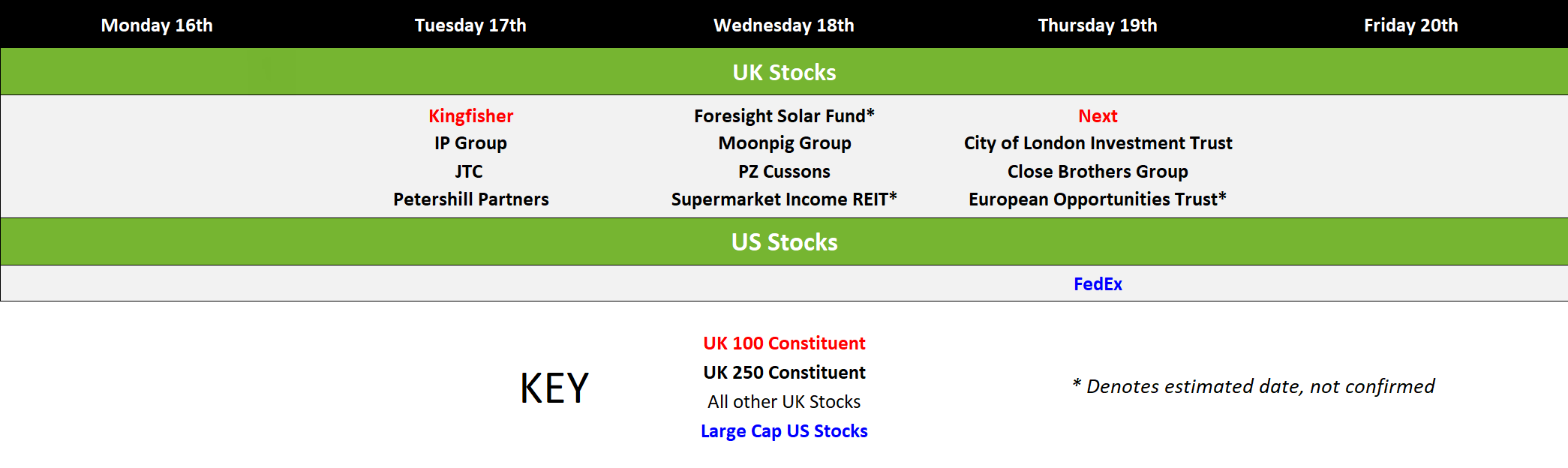Click Moonpig Group
The width and height of the screenshot is (1568, 468).
(x=785, y=143)
